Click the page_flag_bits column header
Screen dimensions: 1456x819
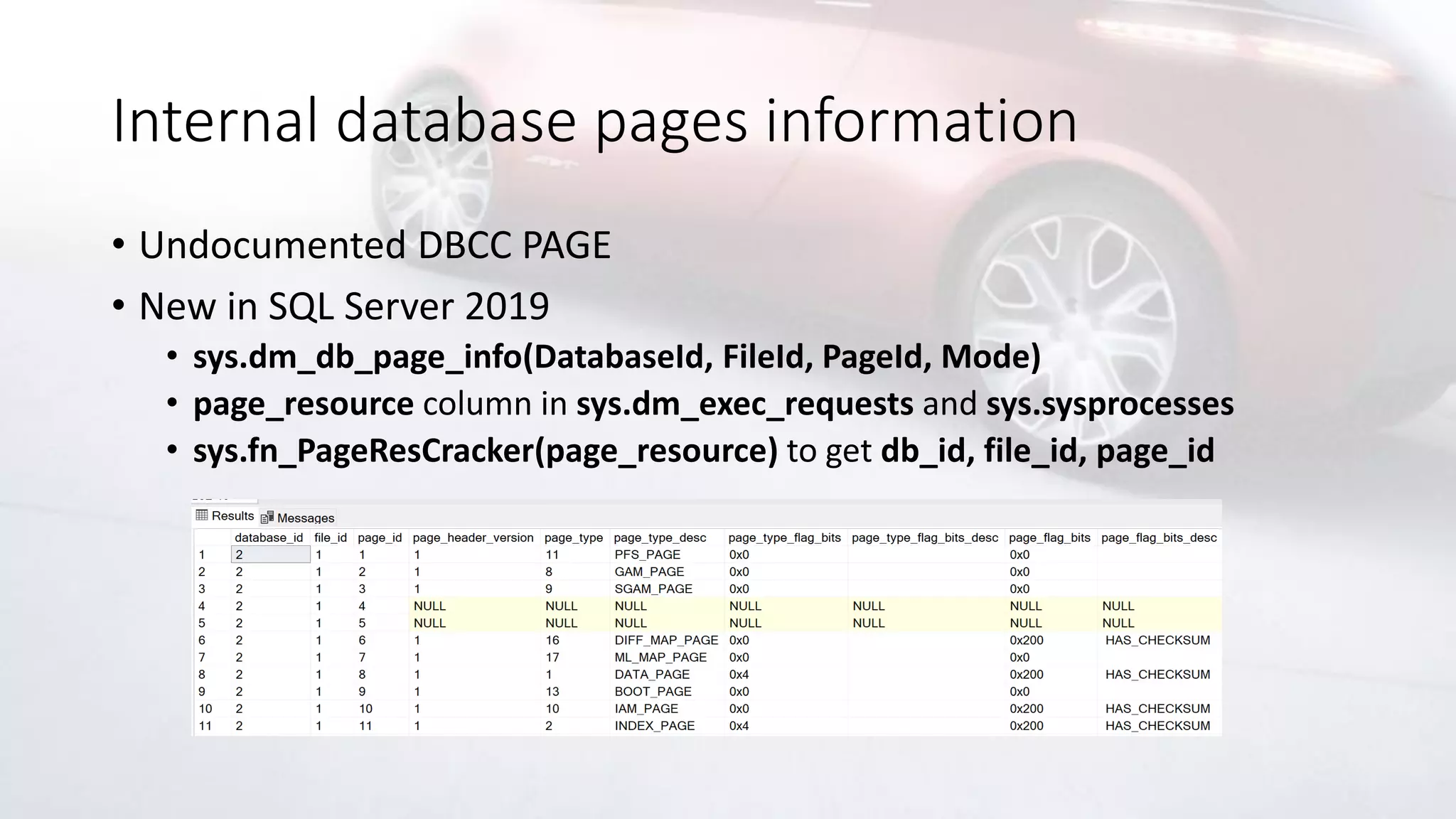click(1049, 538)
